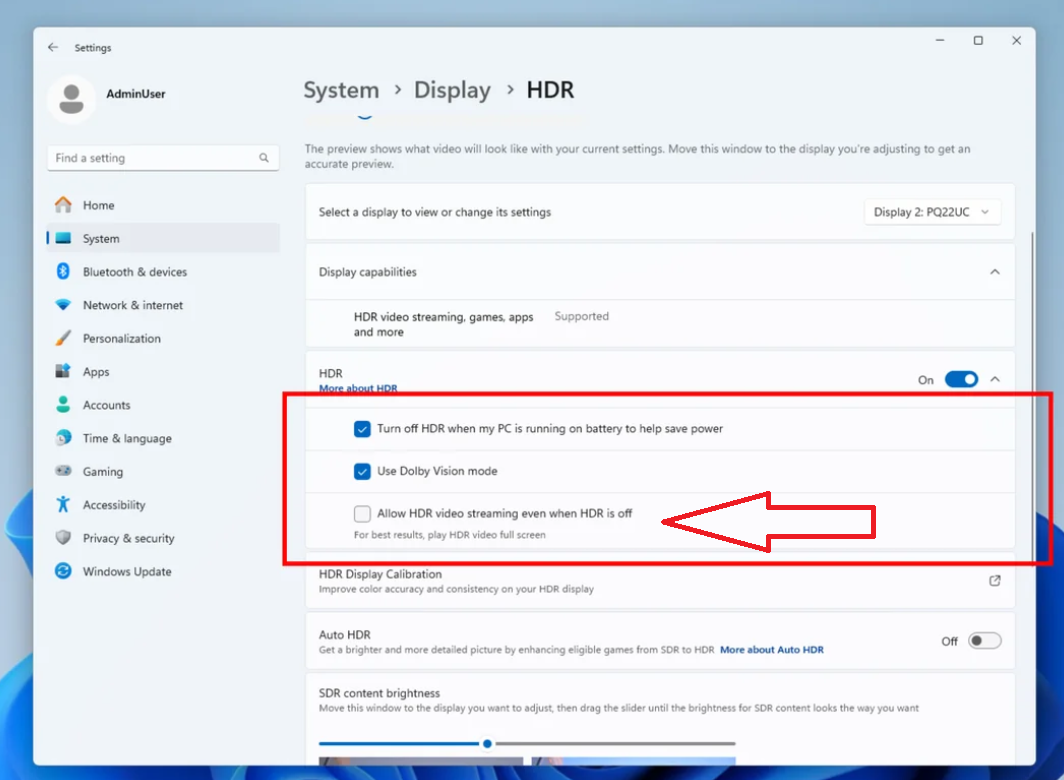The height and width of the screenshot is (780, 1064).
Task: Click Display in the breadcrumb
Action: pos(452,90)
